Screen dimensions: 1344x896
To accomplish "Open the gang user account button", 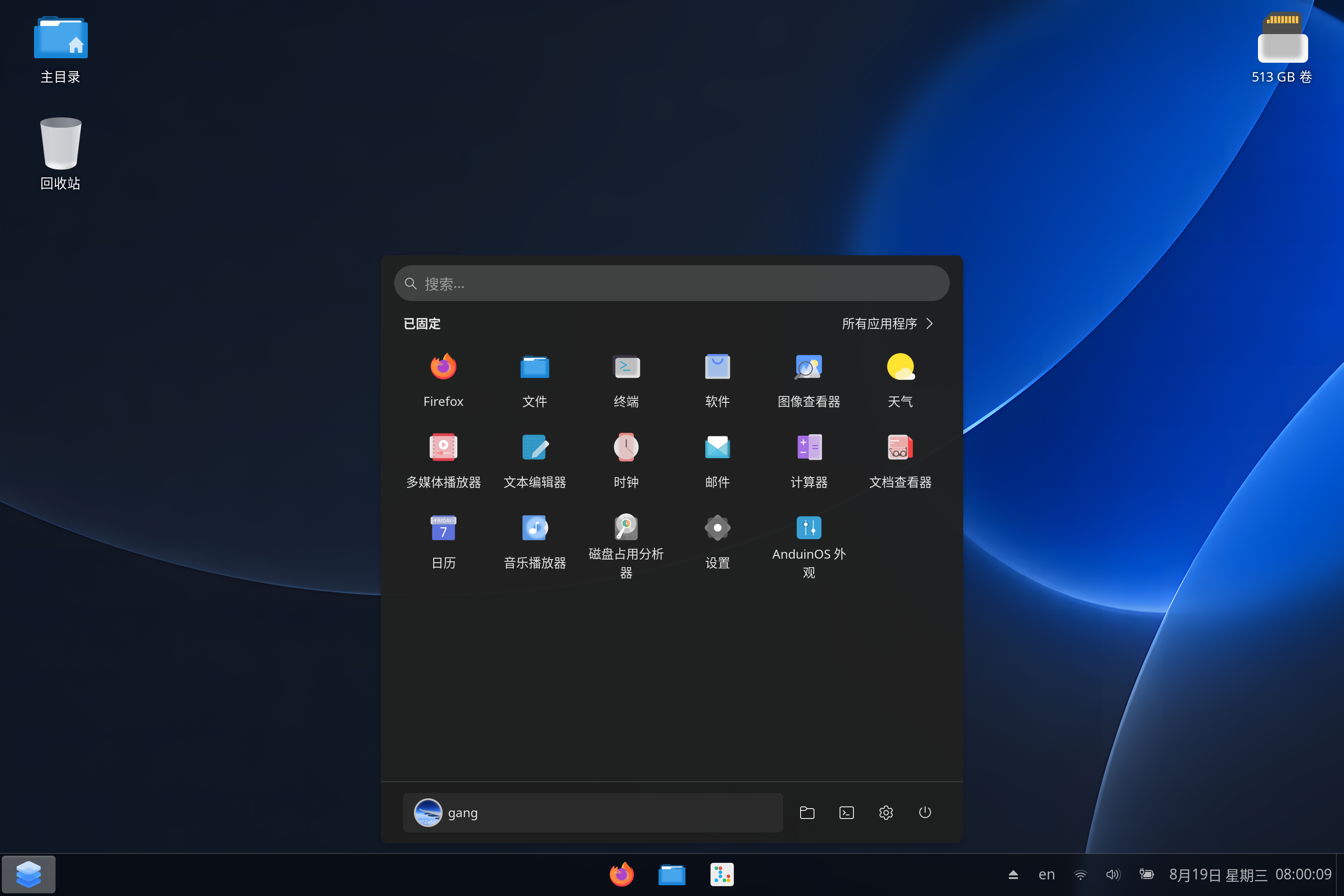I will coord(593,813).
